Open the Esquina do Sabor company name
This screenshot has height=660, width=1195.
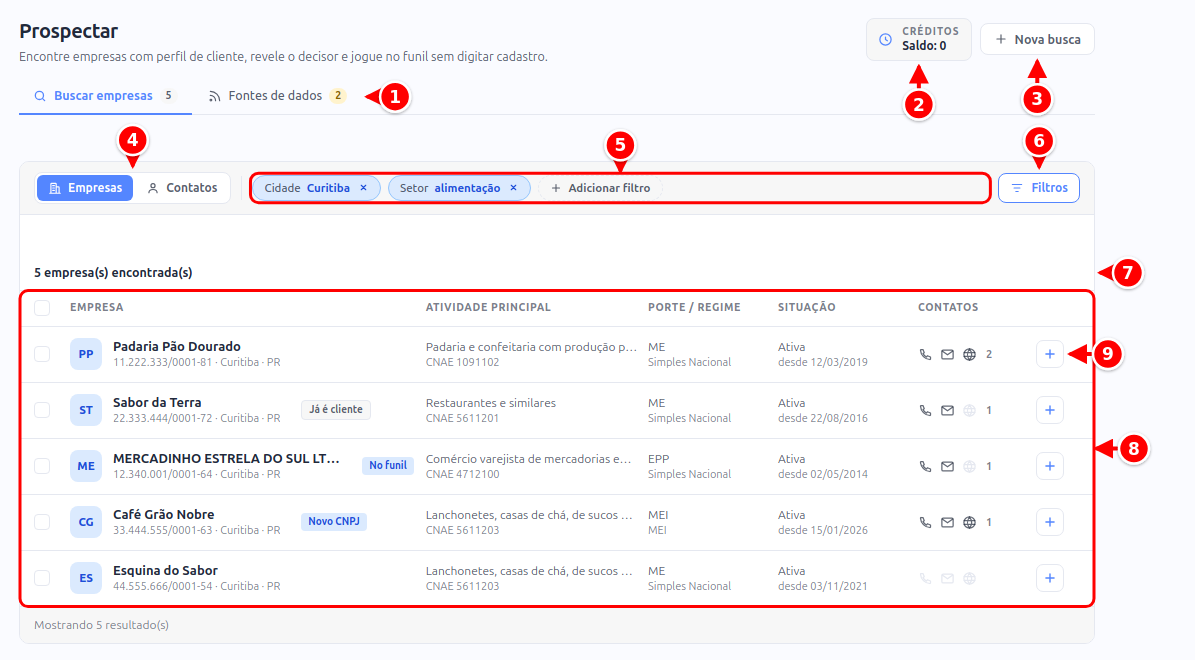point(165,570)
